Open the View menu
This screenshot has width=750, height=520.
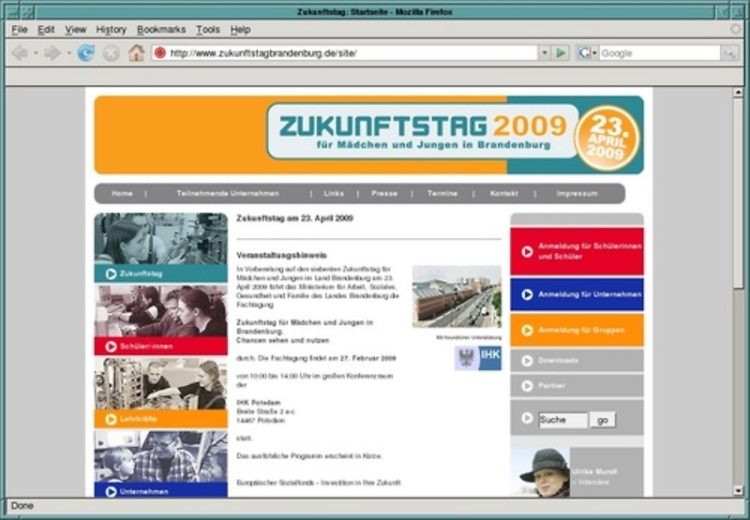(x=76, y=30)
